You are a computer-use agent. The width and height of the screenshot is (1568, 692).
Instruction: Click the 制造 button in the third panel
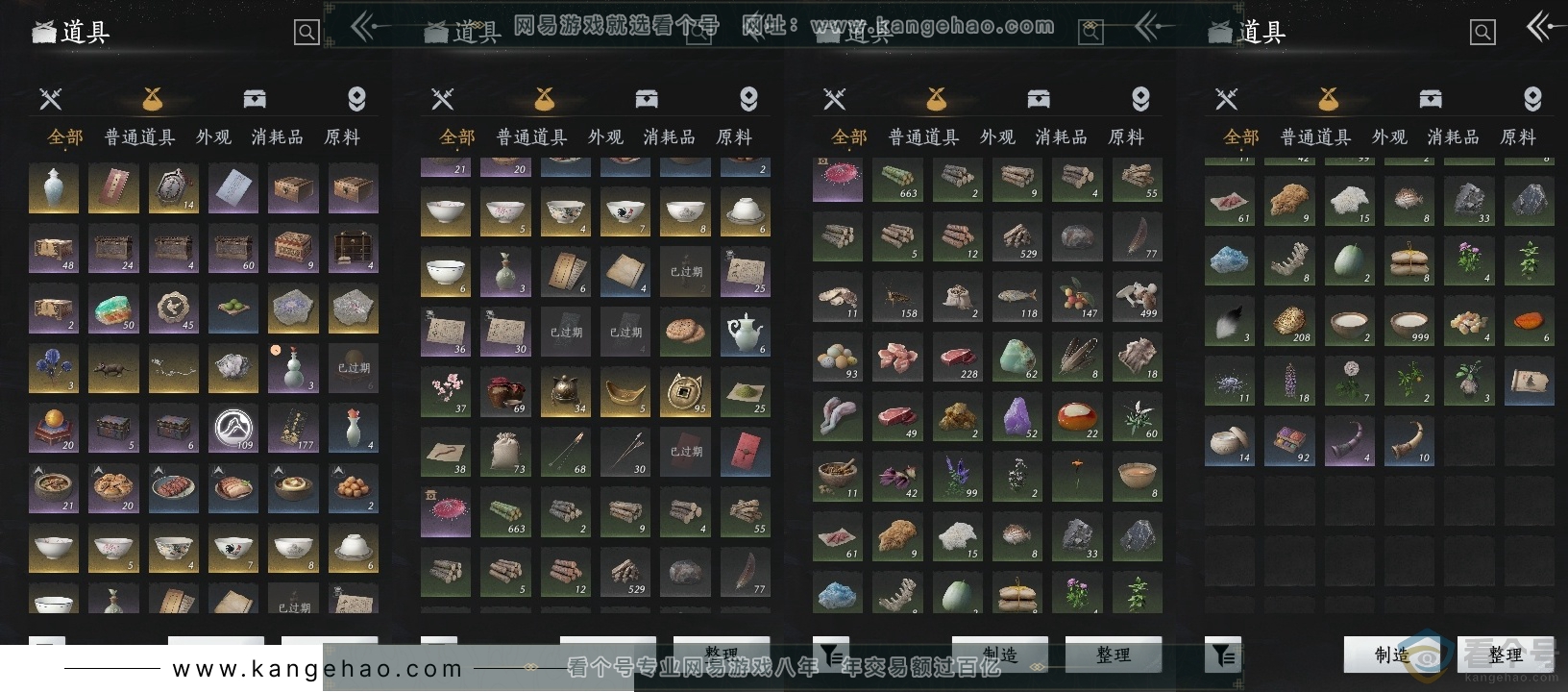(1000, 655)
